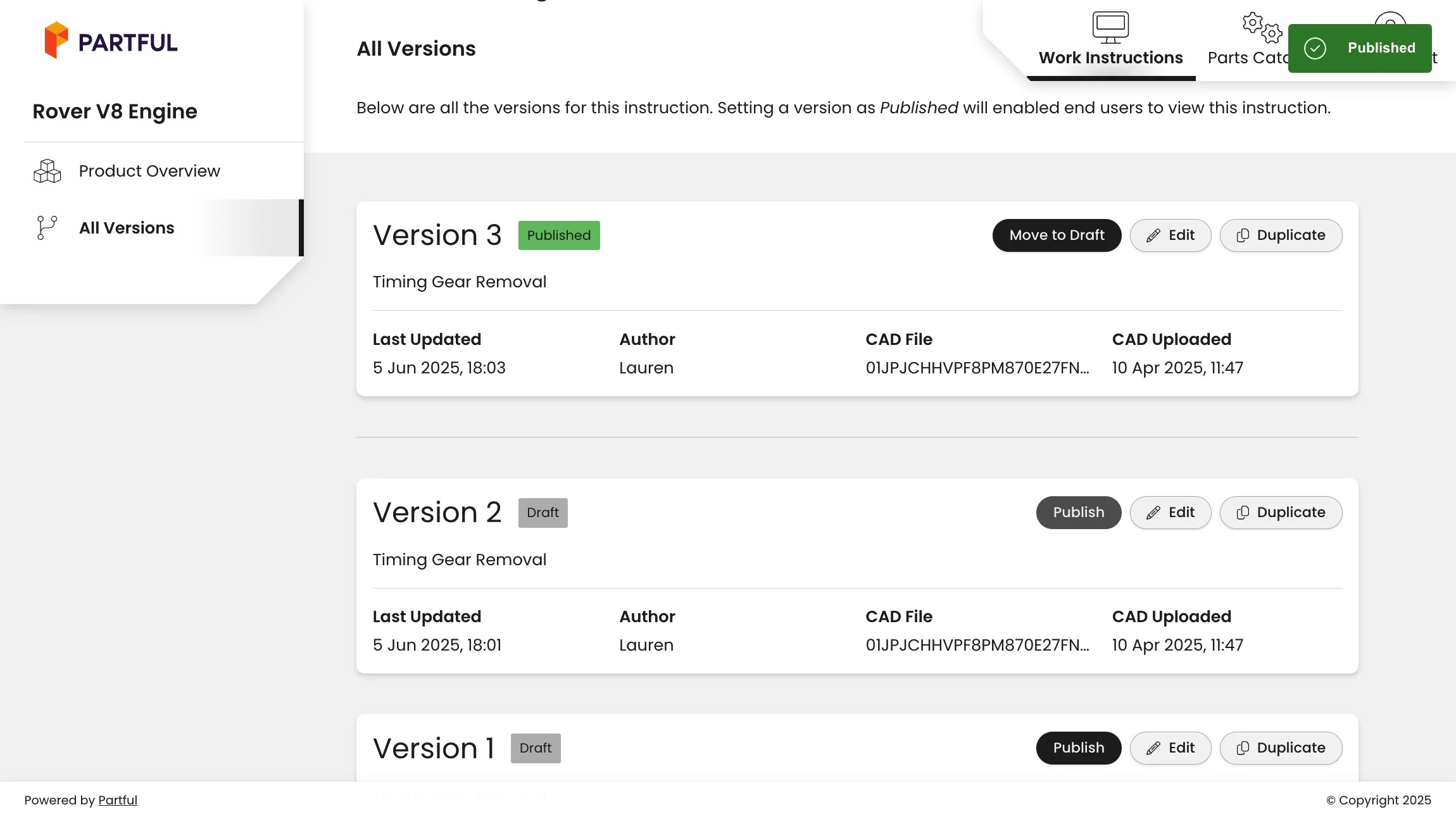Click the Parts Catalogue gears icon
The height and width of the screenshot is (819, 1456).
(1262, 27)
